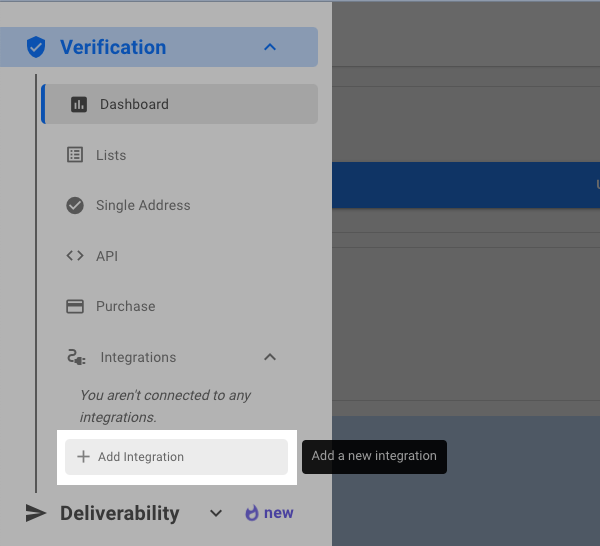Open the Dashboard menu item

coord(134,104)
